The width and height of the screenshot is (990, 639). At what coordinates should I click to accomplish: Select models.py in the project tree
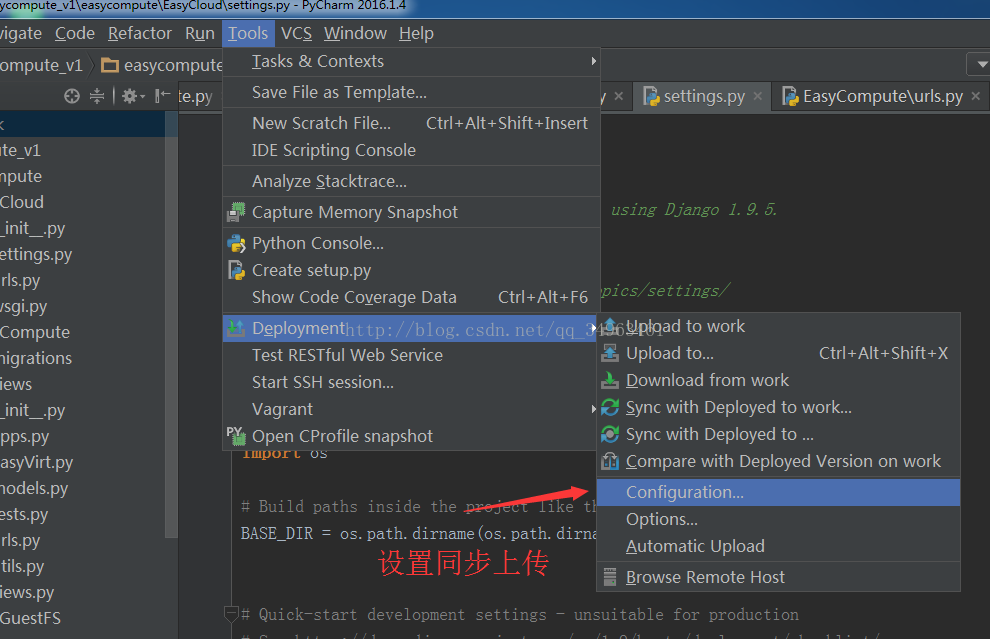(34, 488)
